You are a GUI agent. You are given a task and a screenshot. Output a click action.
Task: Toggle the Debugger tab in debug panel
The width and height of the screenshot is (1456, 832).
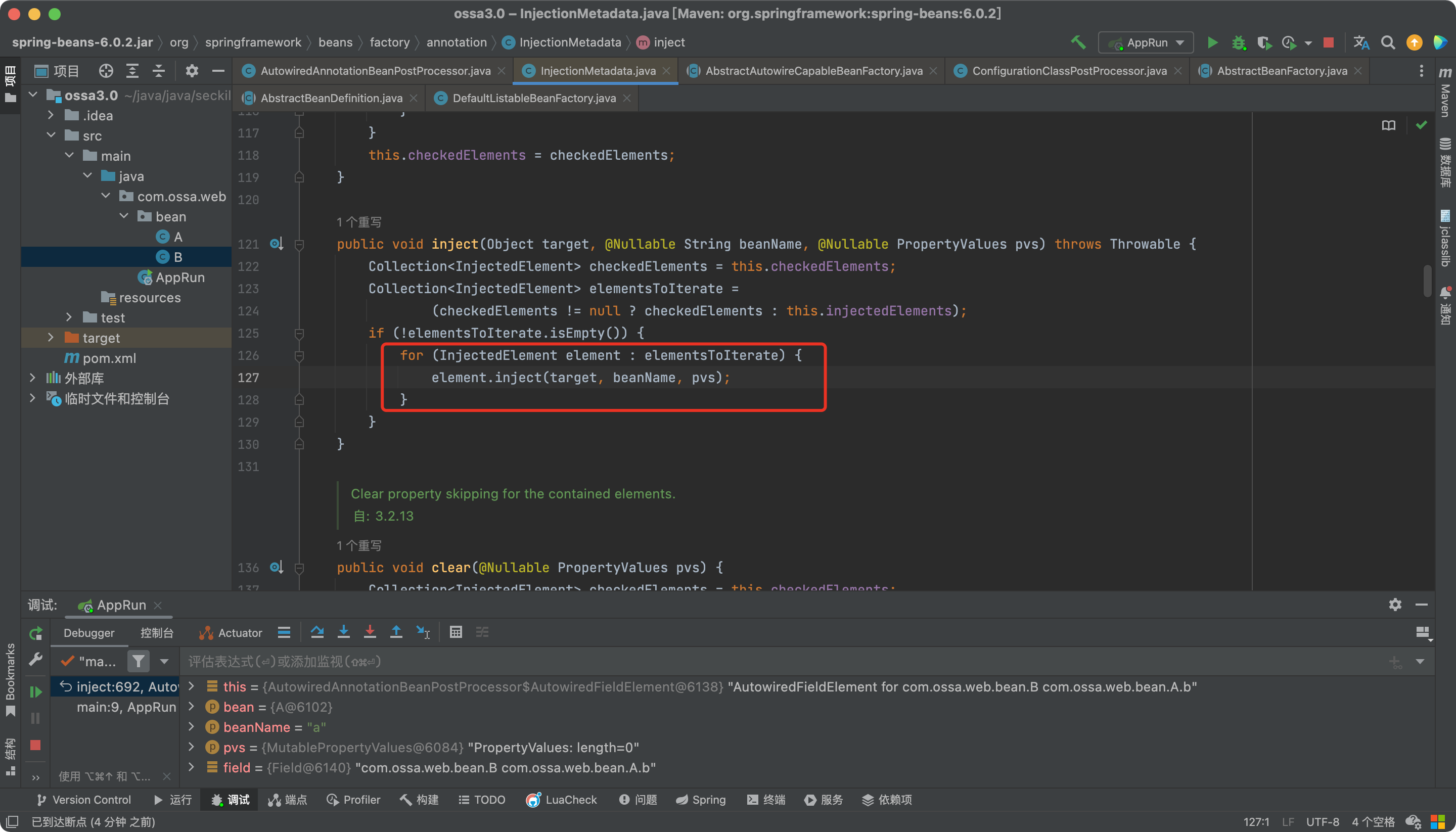(90, 632)
